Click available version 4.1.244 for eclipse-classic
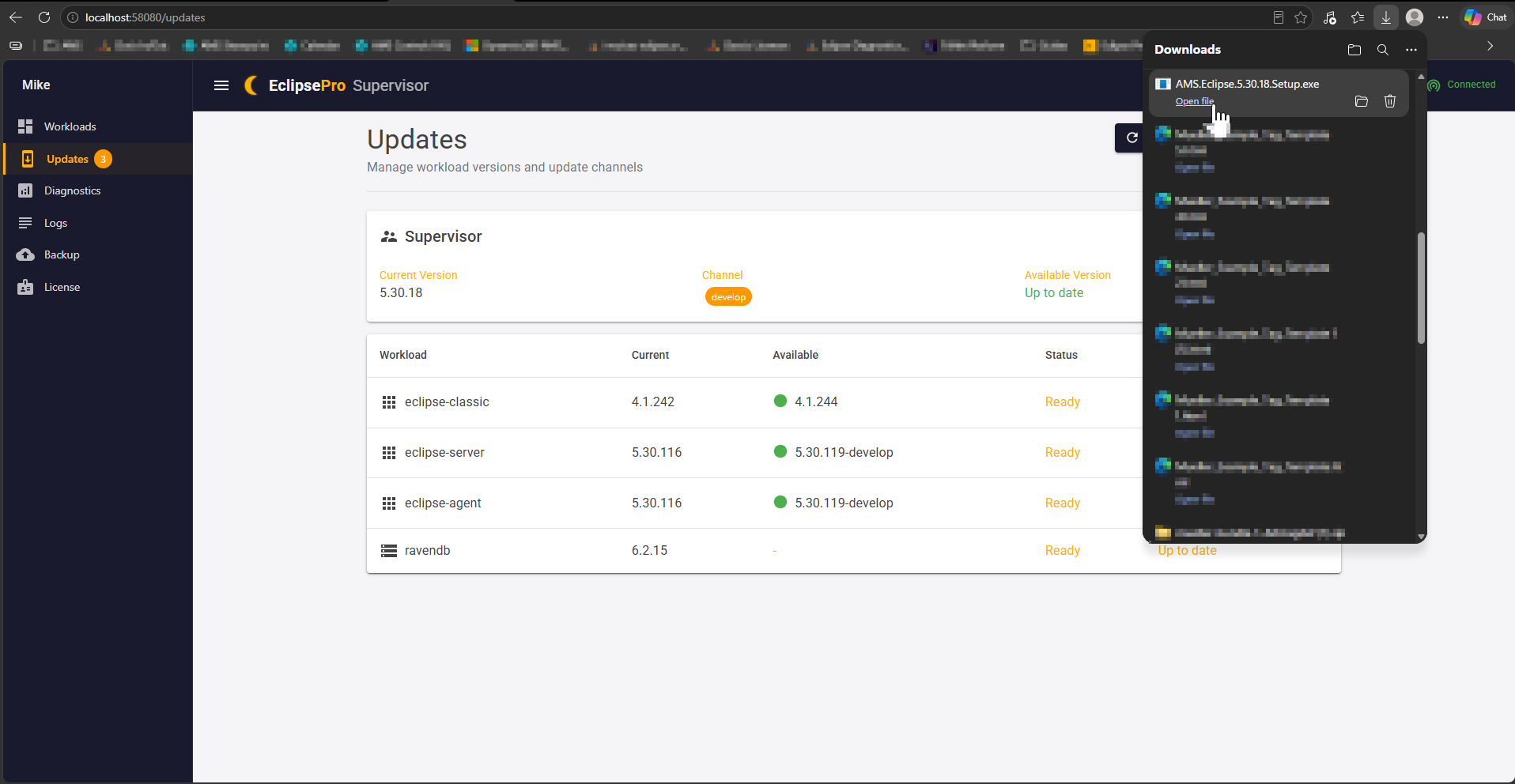The height and width of the screenshot is (784, 1515). [816, 401]
